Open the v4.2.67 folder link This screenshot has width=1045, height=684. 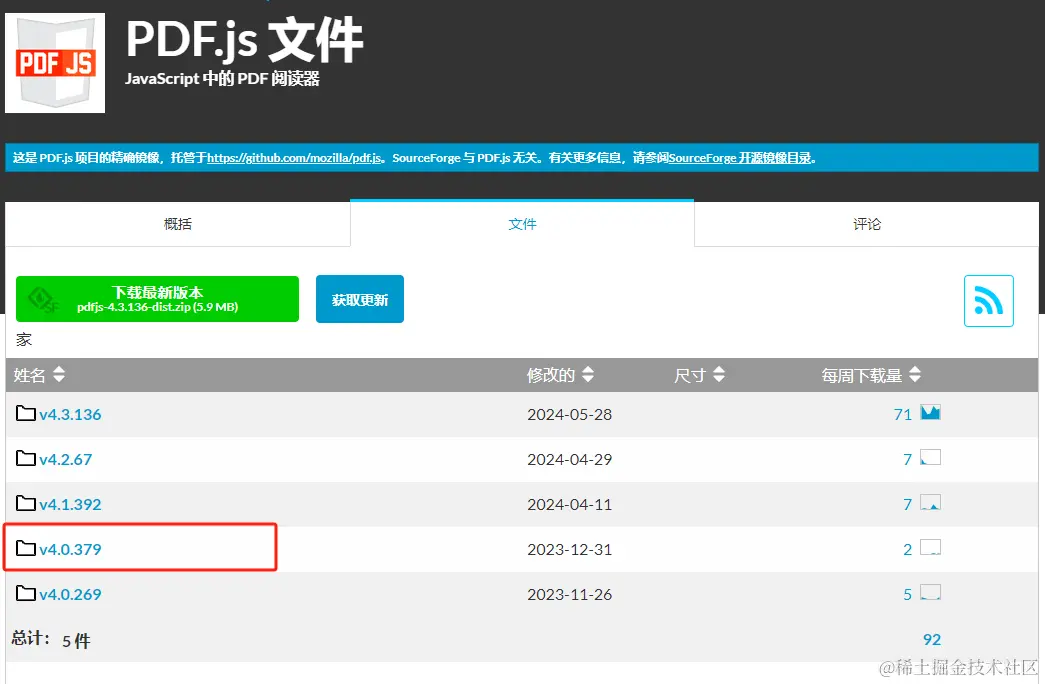pyautogui.click(x=65, y=459)
